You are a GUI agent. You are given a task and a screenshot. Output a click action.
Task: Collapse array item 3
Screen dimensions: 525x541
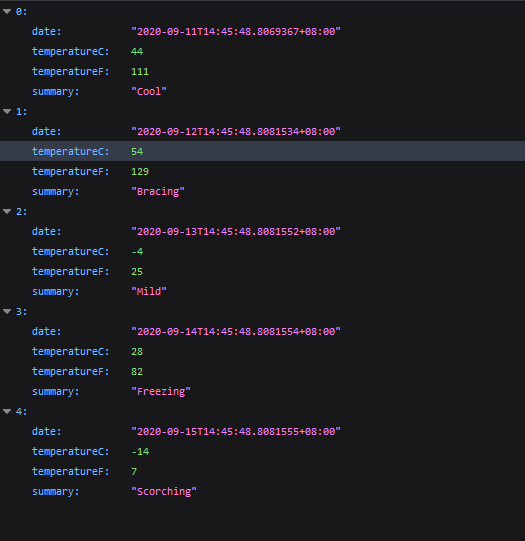pyautogui.click(x=7, y=312)
